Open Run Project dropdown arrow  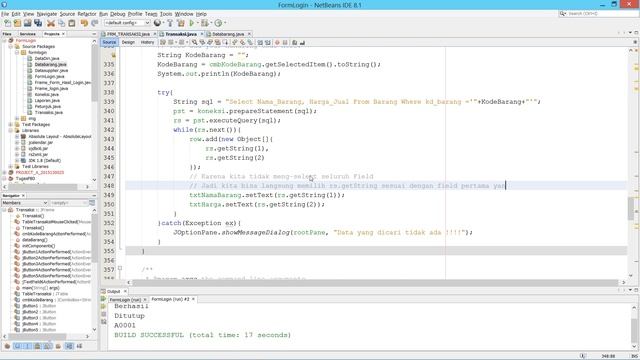point(198,23)
